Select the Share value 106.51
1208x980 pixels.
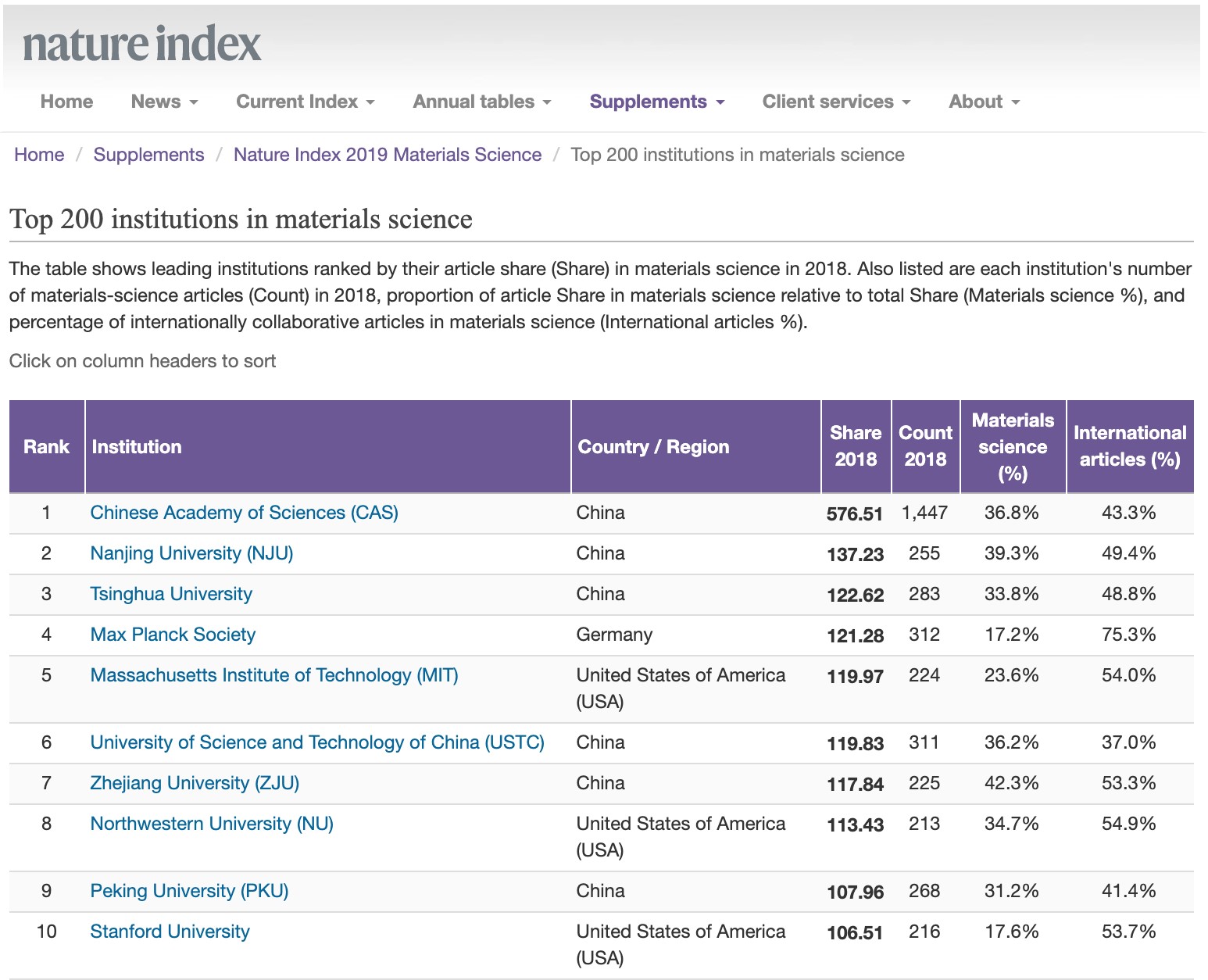pos(855,933)
